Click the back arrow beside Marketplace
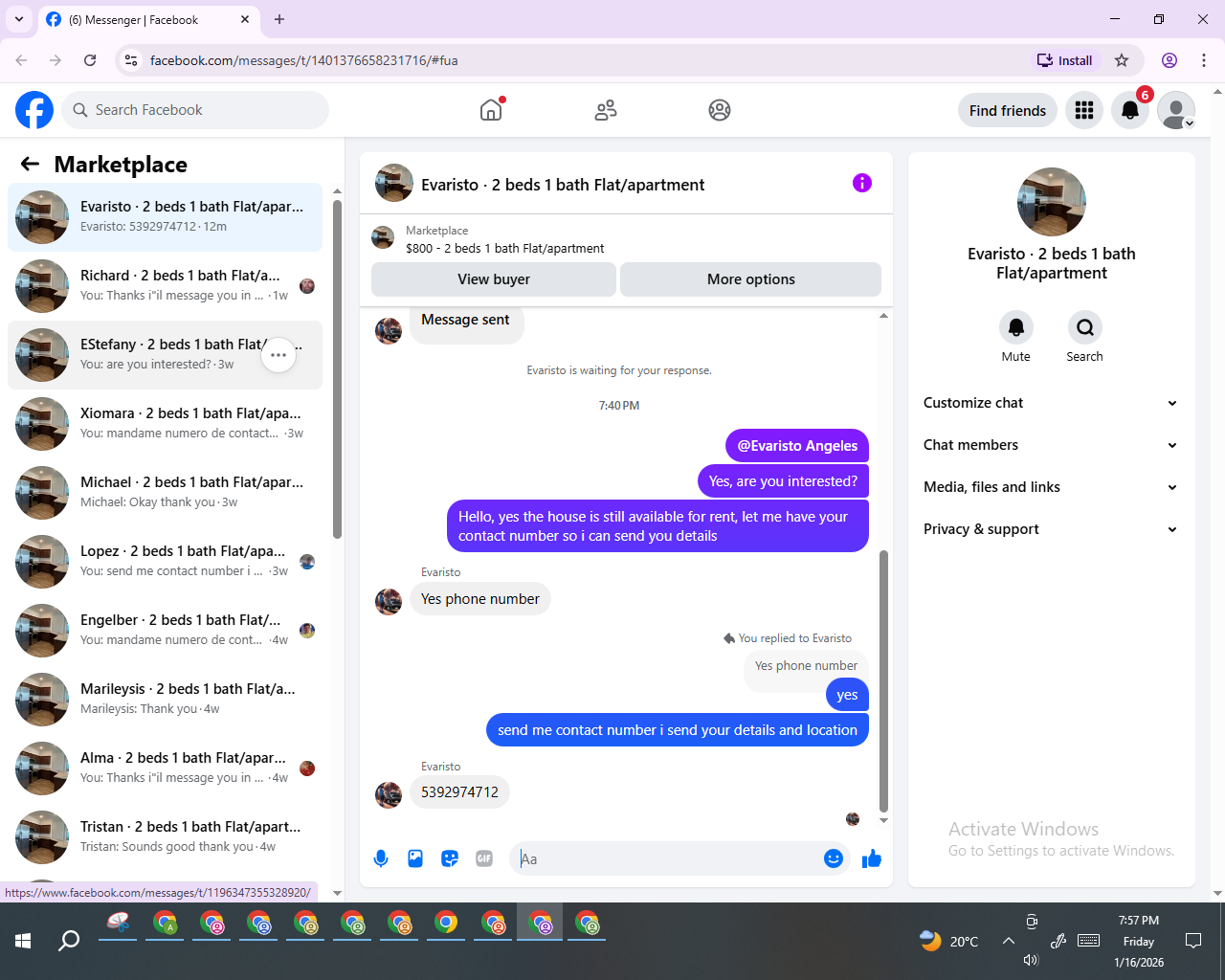 30,164
